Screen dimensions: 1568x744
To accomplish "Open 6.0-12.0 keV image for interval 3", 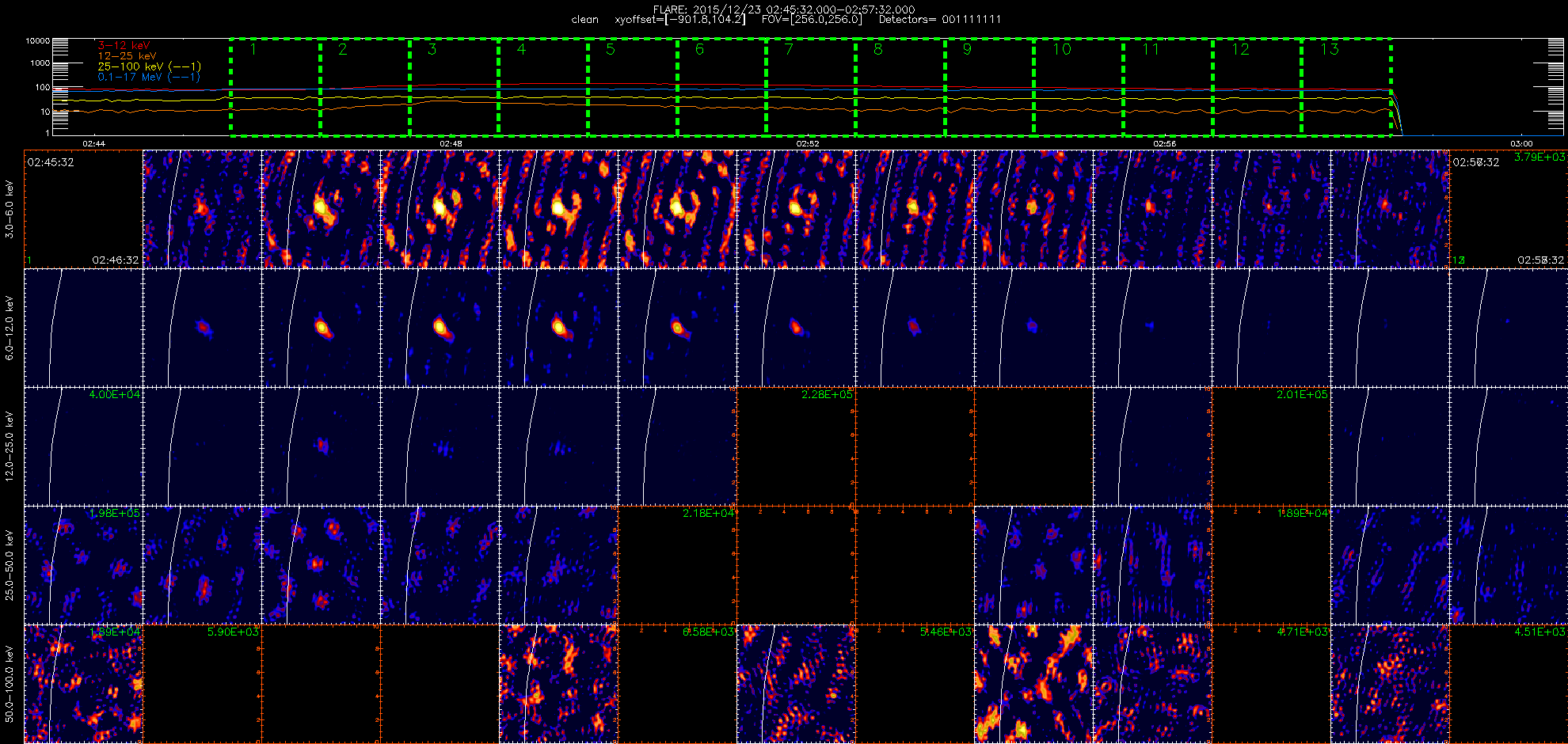I will (x=321, y=328).
